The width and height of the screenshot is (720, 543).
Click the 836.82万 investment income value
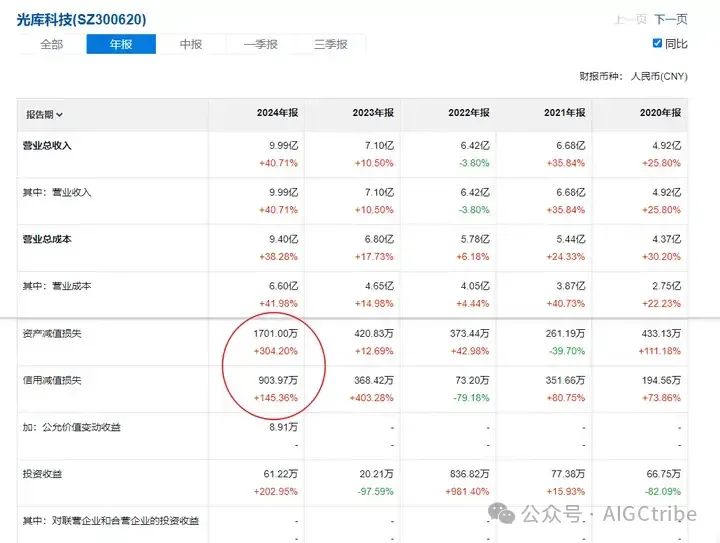coord(470,474)
